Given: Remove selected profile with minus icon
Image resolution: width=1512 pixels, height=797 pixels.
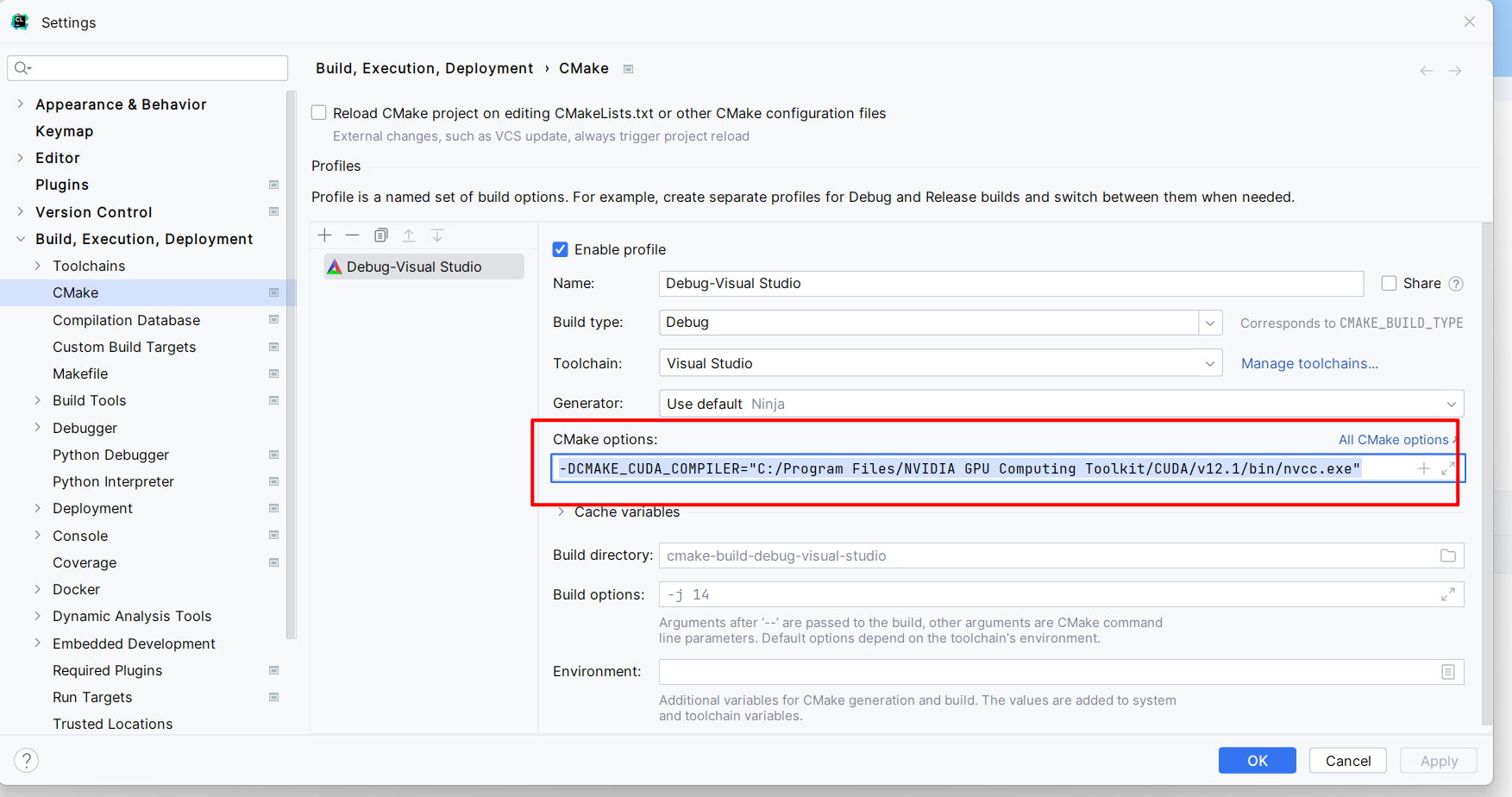Looking at the screenshot, I should (352, 235).
